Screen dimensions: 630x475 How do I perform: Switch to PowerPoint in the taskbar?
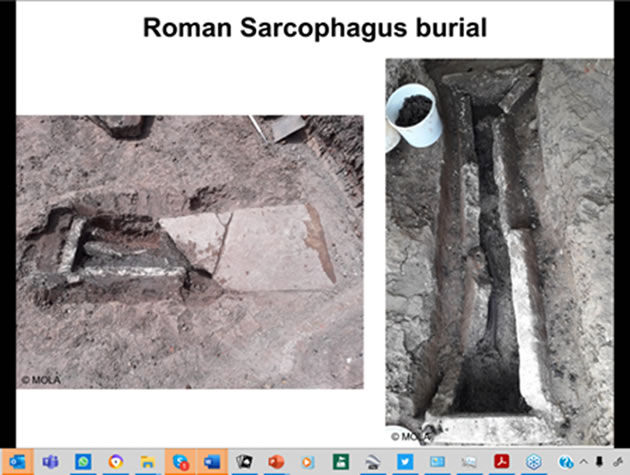(x=276, y=461)
